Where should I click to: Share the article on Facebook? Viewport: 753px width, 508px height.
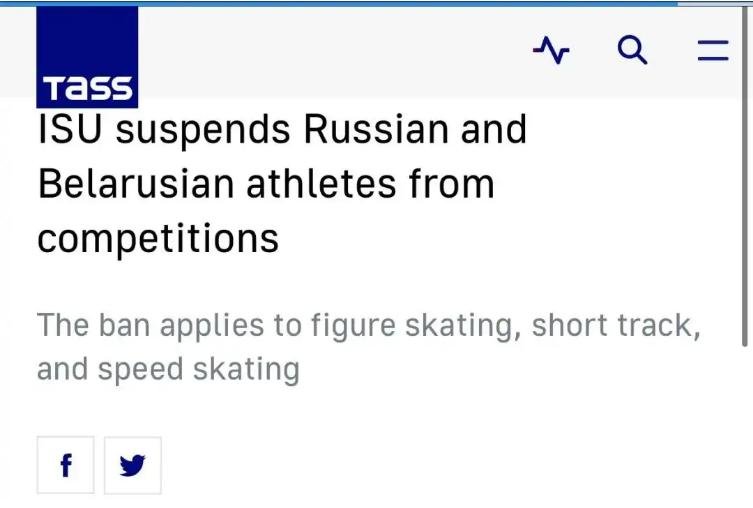point(66,465)
